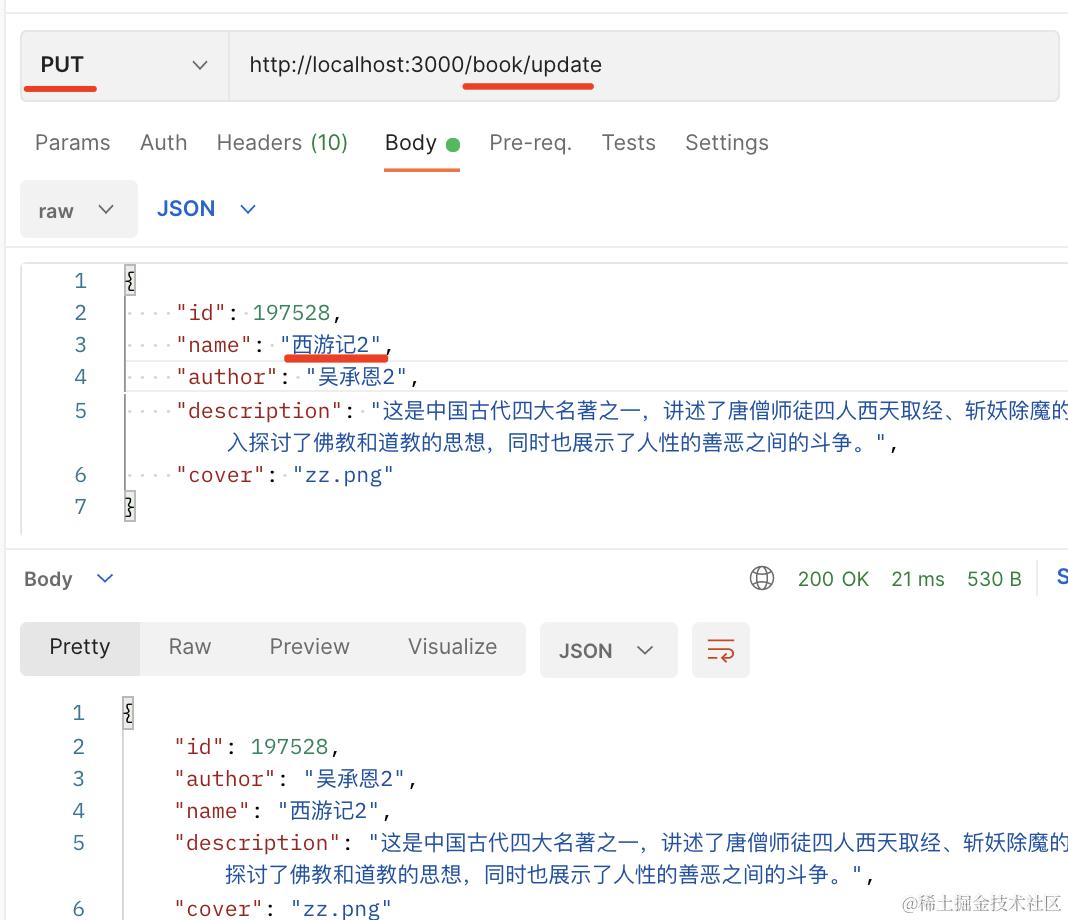Go to the Pre-req. tab
This screenshot has height=920, width=1068.
pyautogui.click(x=530, y=143)
